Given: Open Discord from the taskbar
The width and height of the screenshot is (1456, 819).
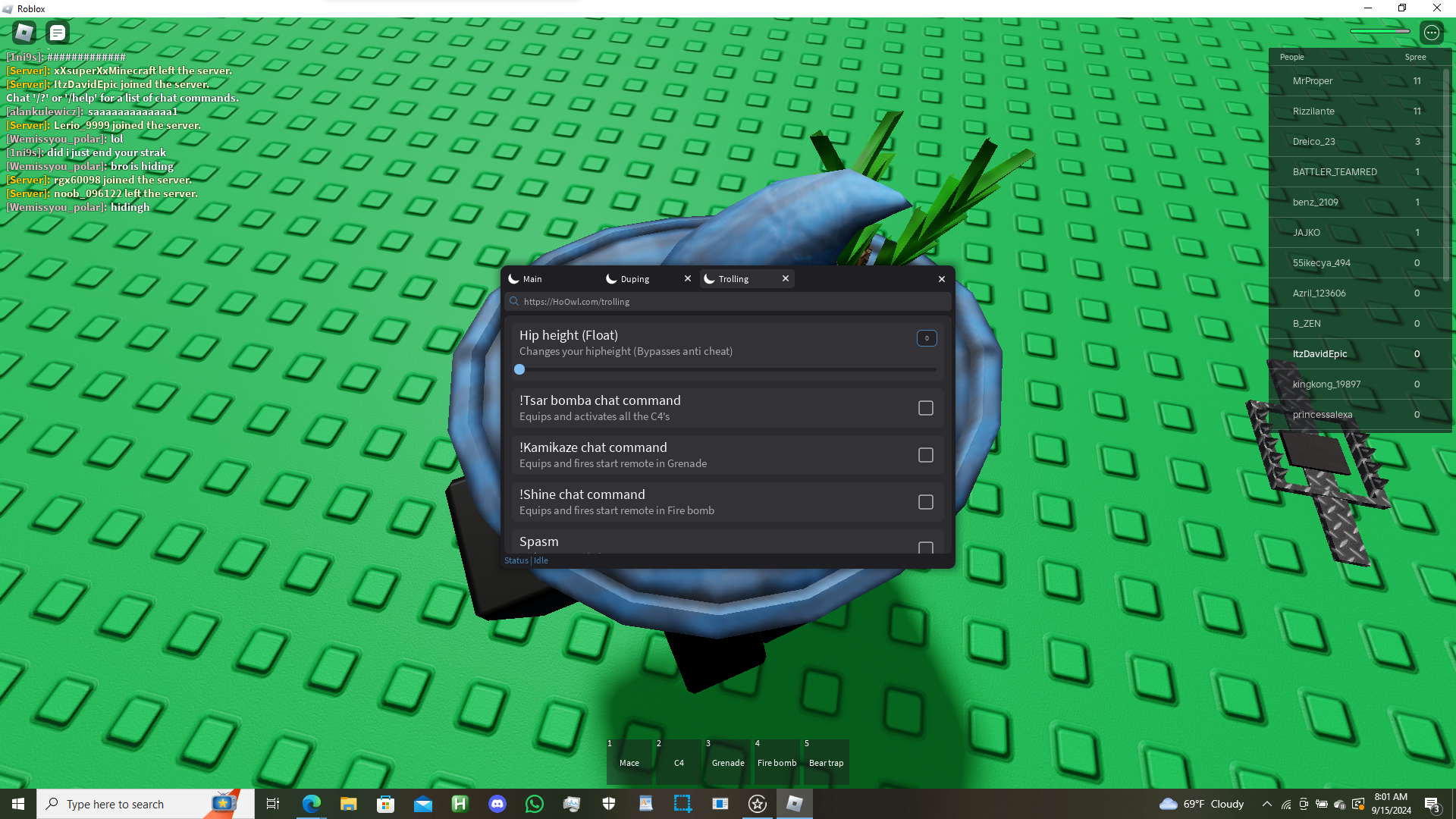Looking at the screenshot, I should point(497,804).
